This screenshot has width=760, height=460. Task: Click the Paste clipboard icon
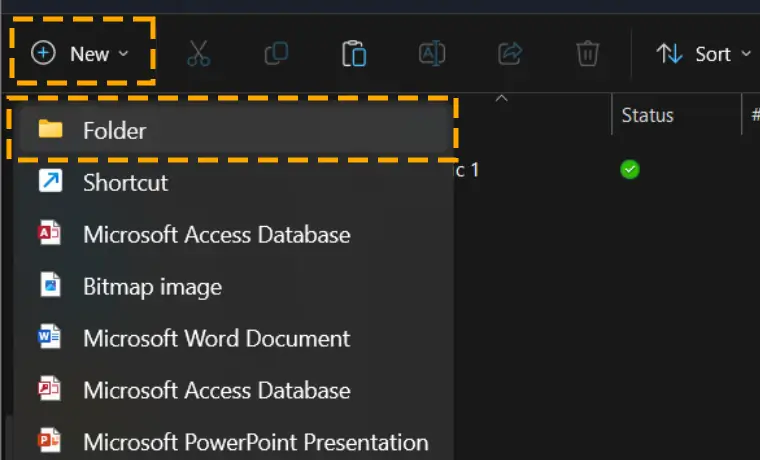[x=354, y=53]
